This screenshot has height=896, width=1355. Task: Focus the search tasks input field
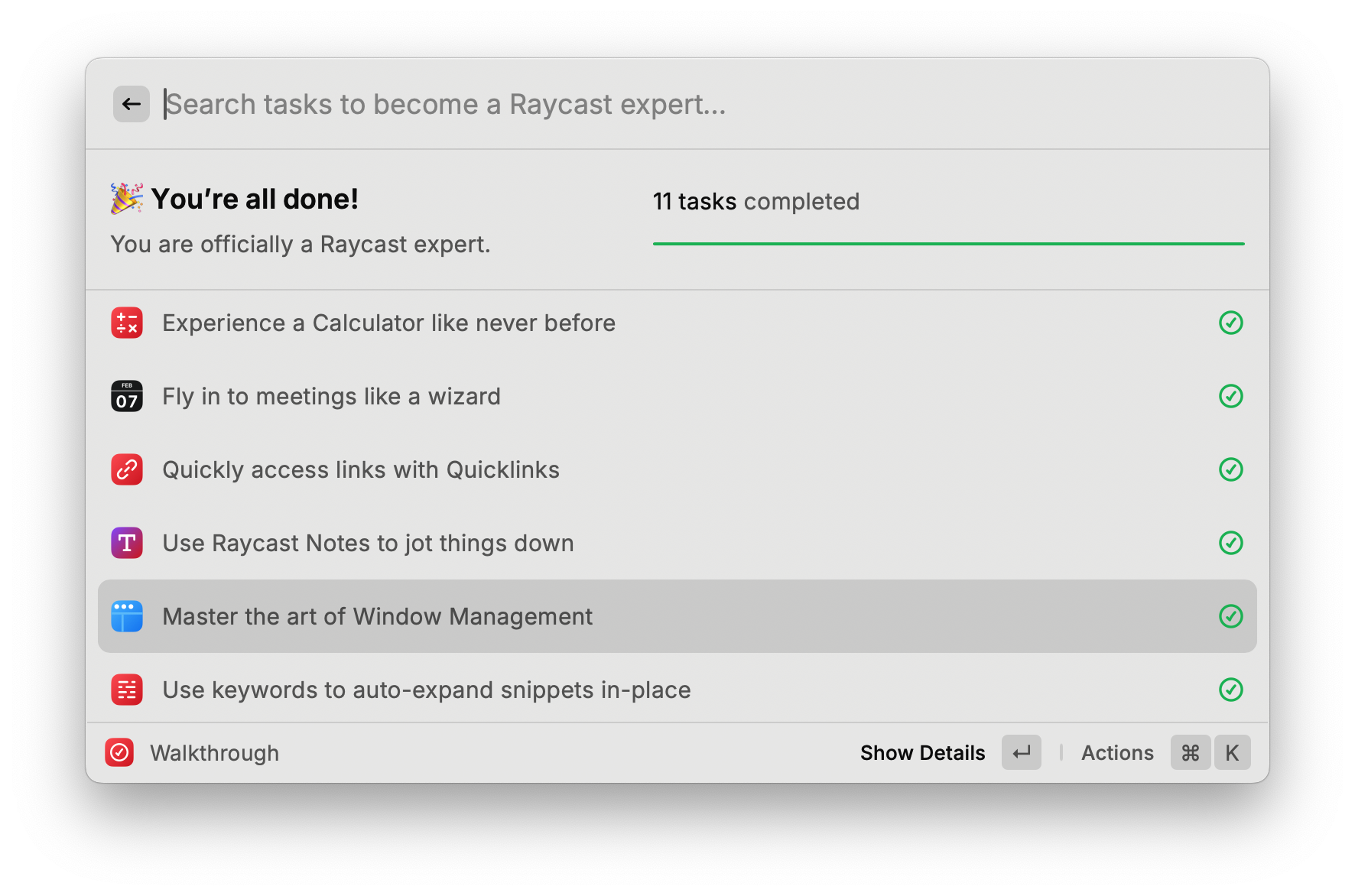click(703, 104)
